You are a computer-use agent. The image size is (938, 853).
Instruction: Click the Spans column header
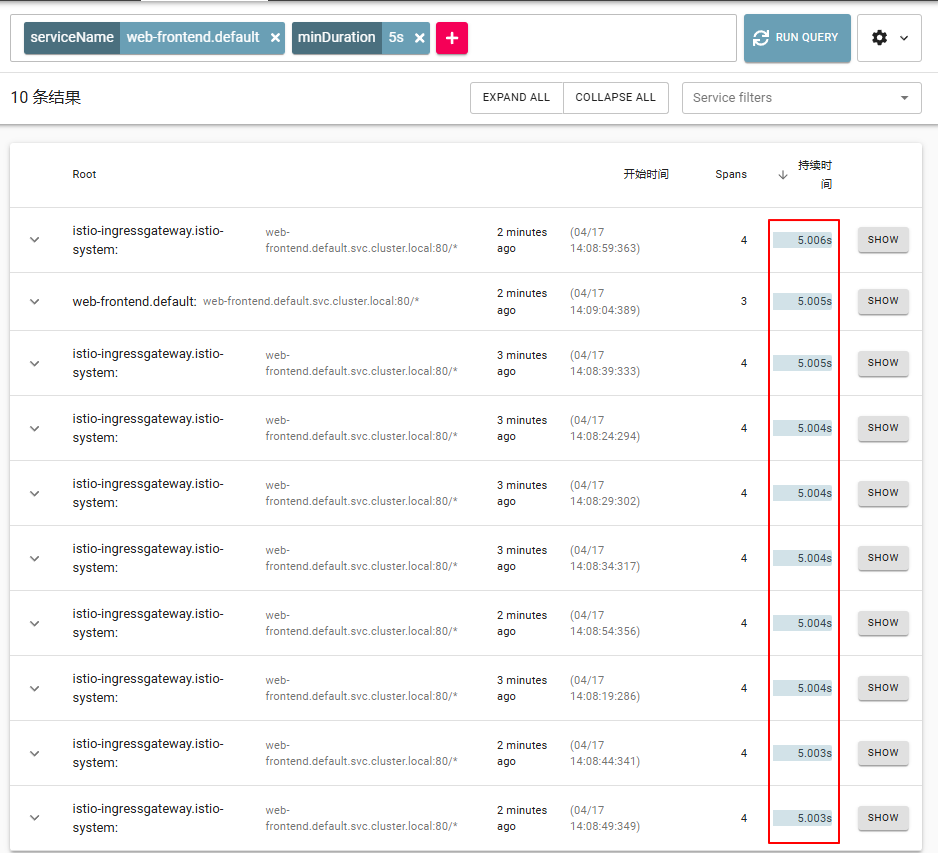point(730,174)
